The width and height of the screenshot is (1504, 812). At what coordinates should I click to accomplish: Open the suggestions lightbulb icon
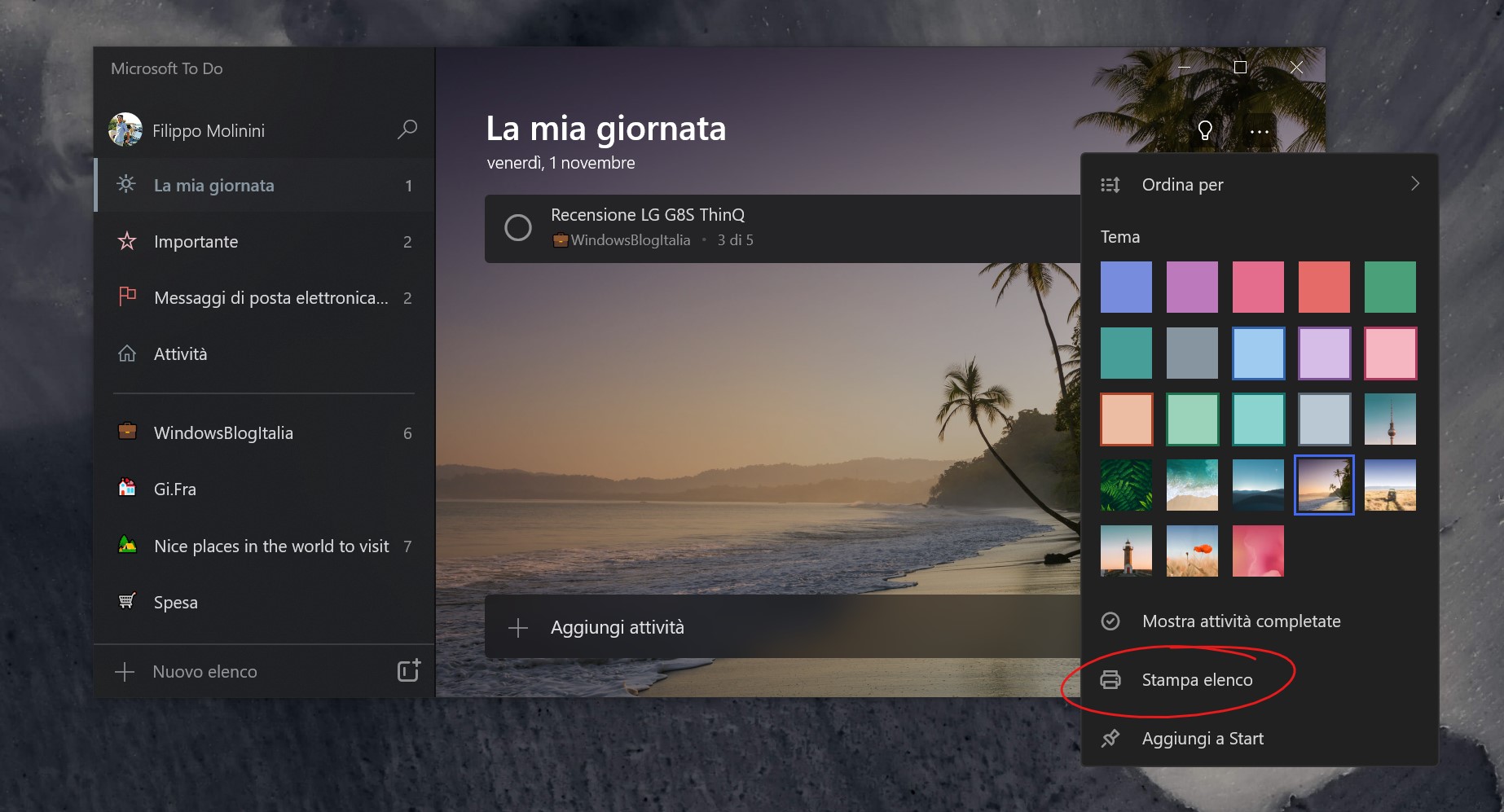pyautogui.click(x=1205, y=130)
